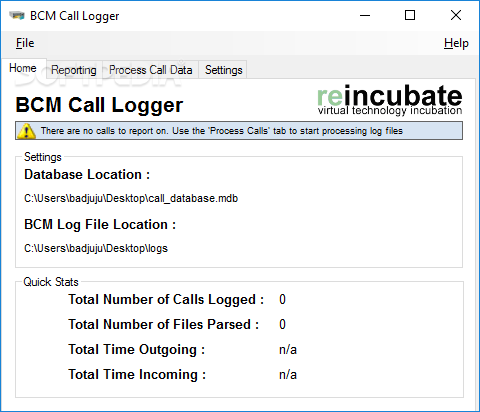
Task: Click the Files Parsed value 0
Action: [x=282, y=324]
